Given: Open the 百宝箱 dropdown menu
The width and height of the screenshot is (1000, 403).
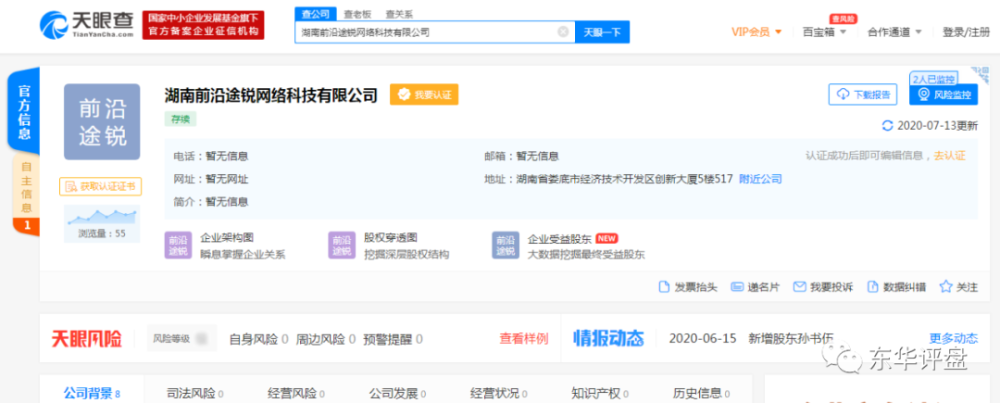Looking at the screenshot, I should click(x=824, y=32).
